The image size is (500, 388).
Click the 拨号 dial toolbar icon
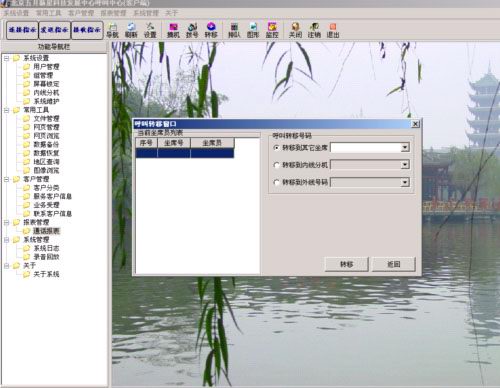[x=192, y=30]
